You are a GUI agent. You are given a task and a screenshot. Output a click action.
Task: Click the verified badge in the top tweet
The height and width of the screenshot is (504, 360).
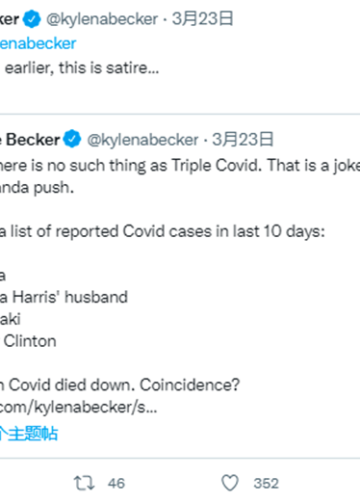(32, 19)
